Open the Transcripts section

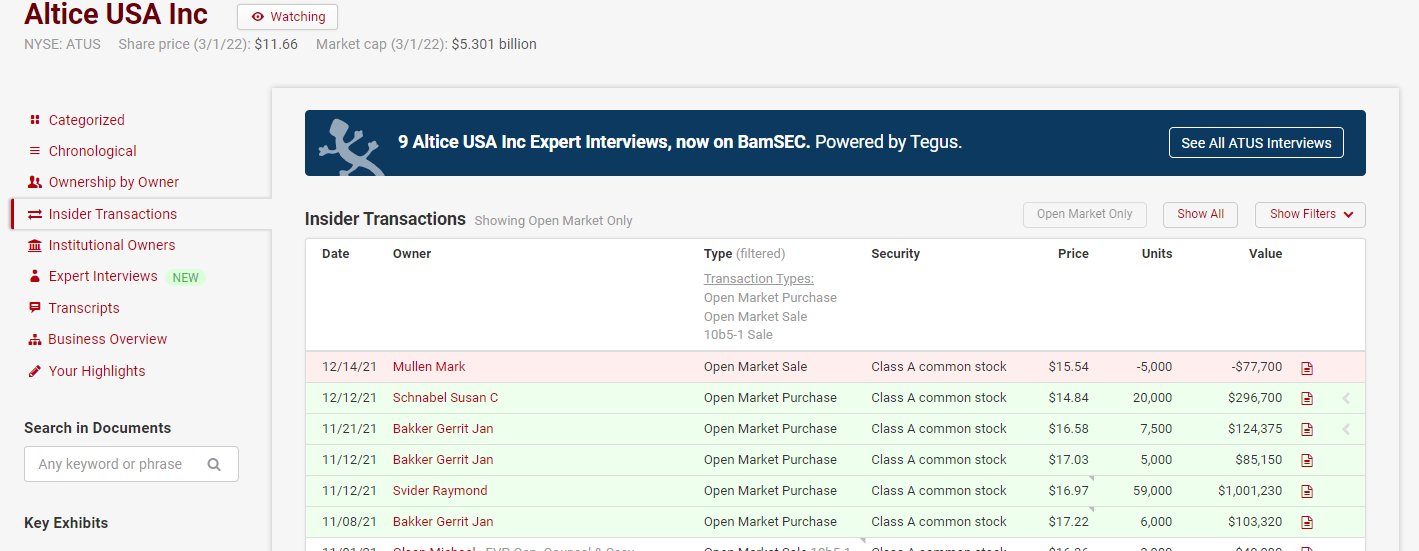pos(84,308)
